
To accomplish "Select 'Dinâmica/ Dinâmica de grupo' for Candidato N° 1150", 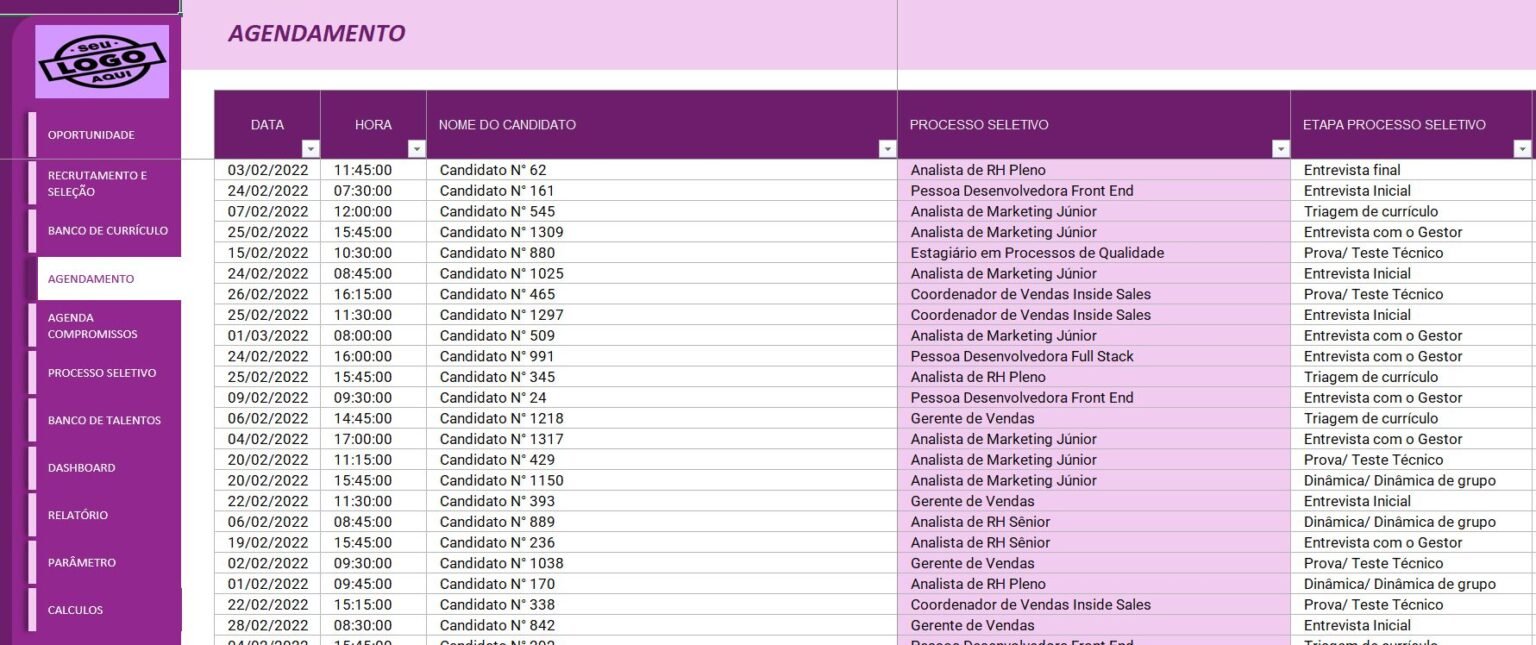I will [x=1411, y=480].
